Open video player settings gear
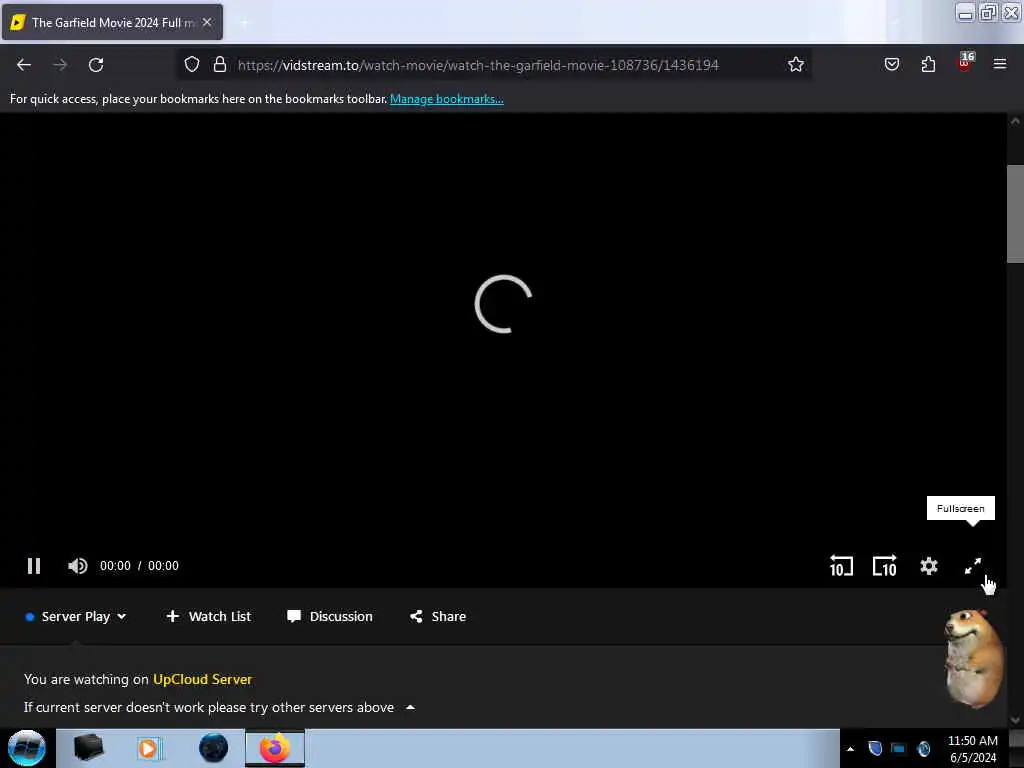The height and width of the screenshot is (768, 1024). (929, 566)
